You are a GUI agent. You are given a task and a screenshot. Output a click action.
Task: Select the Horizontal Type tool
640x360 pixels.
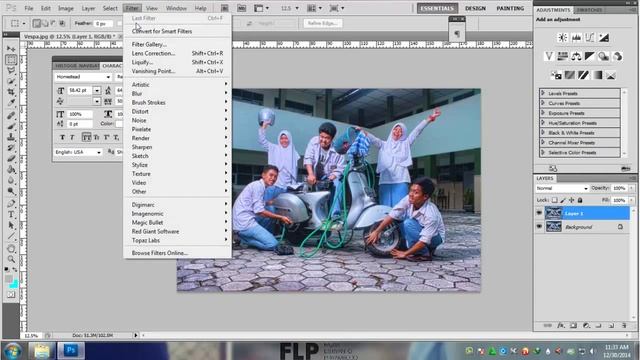[x=11, y=214]
